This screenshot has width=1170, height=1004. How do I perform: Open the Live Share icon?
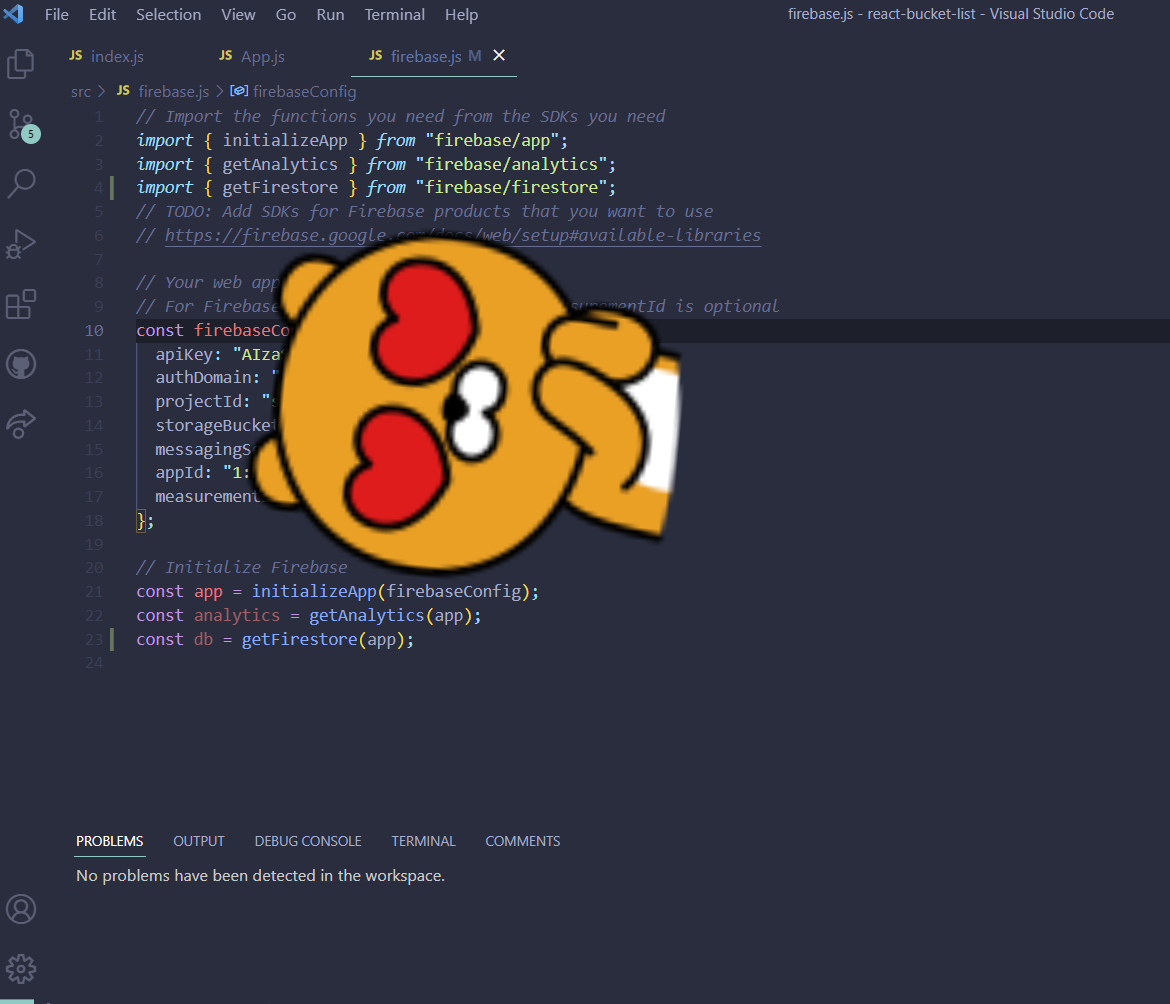21,424
